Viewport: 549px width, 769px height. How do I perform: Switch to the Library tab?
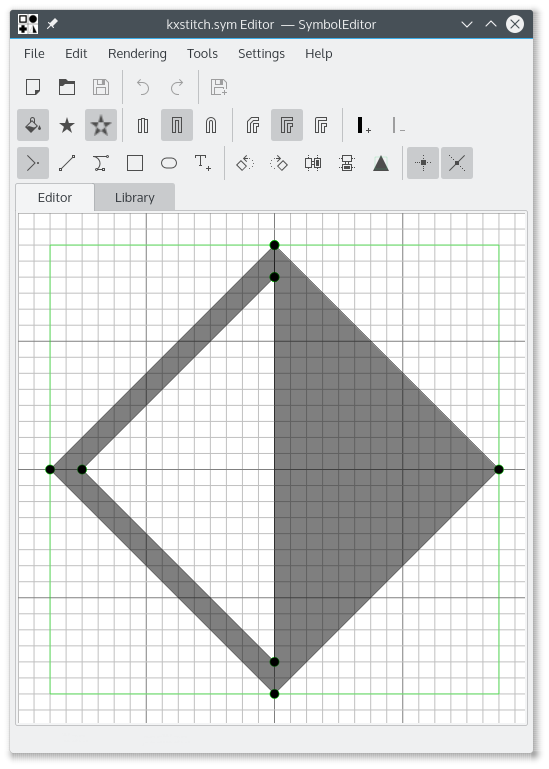[x=134, y=198]
